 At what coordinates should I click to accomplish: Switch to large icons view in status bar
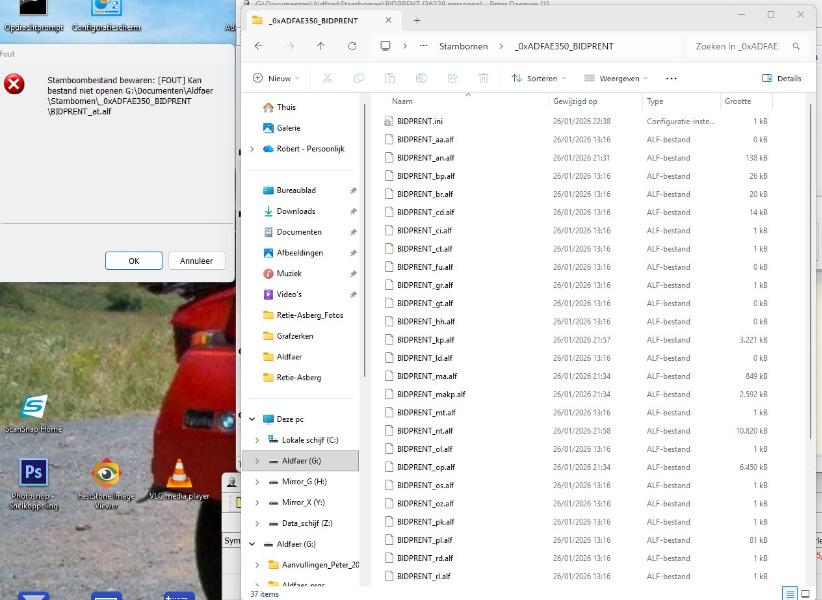point(807,593)
